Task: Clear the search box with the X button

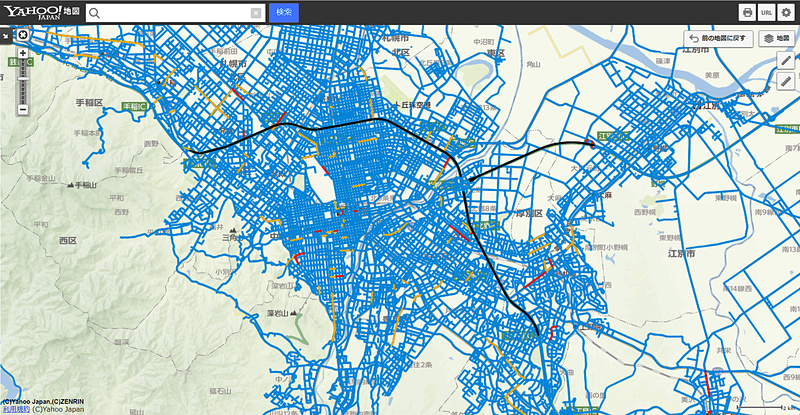Action: tap(256, 13)
